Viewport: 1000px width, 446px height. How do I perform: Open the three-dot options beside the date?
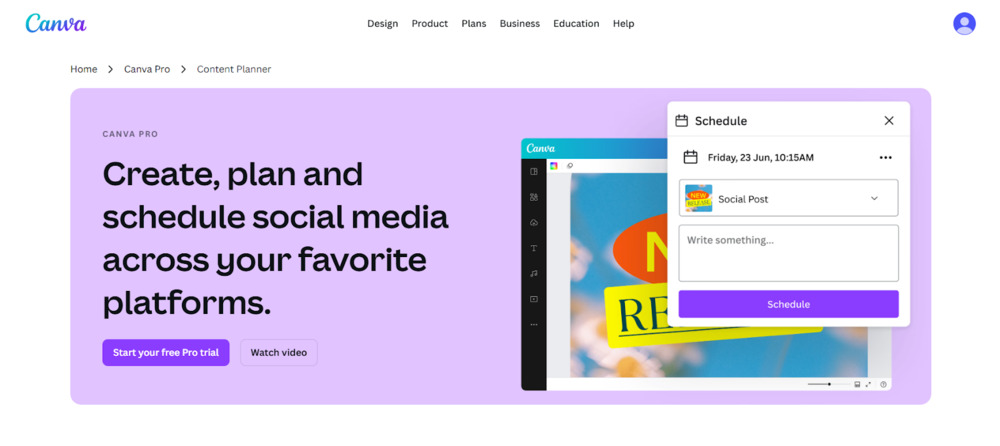tap(885, 158)
